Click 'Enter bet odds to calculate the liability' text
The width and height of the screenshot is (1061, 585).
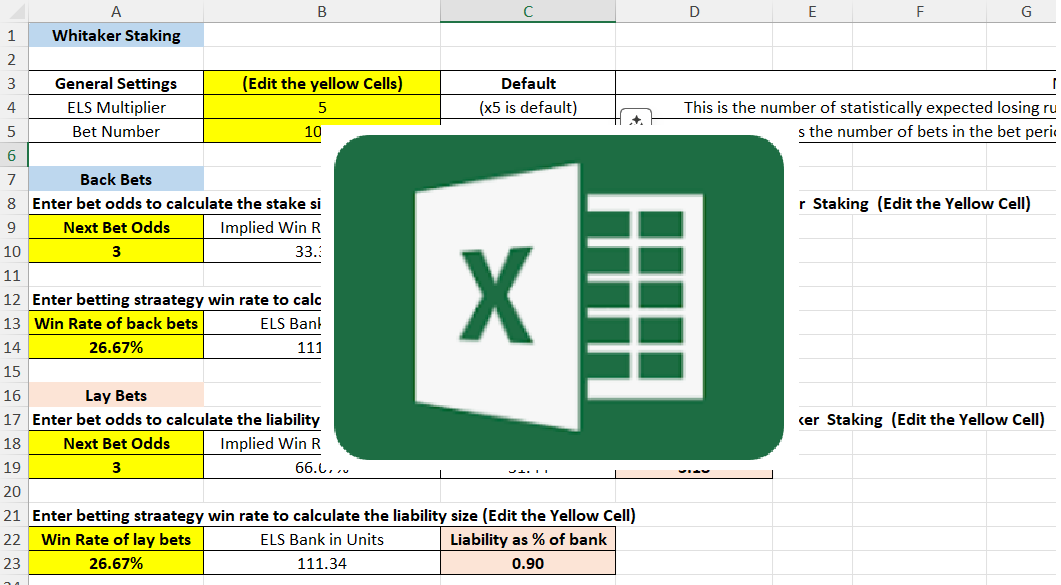coord(176,419)
